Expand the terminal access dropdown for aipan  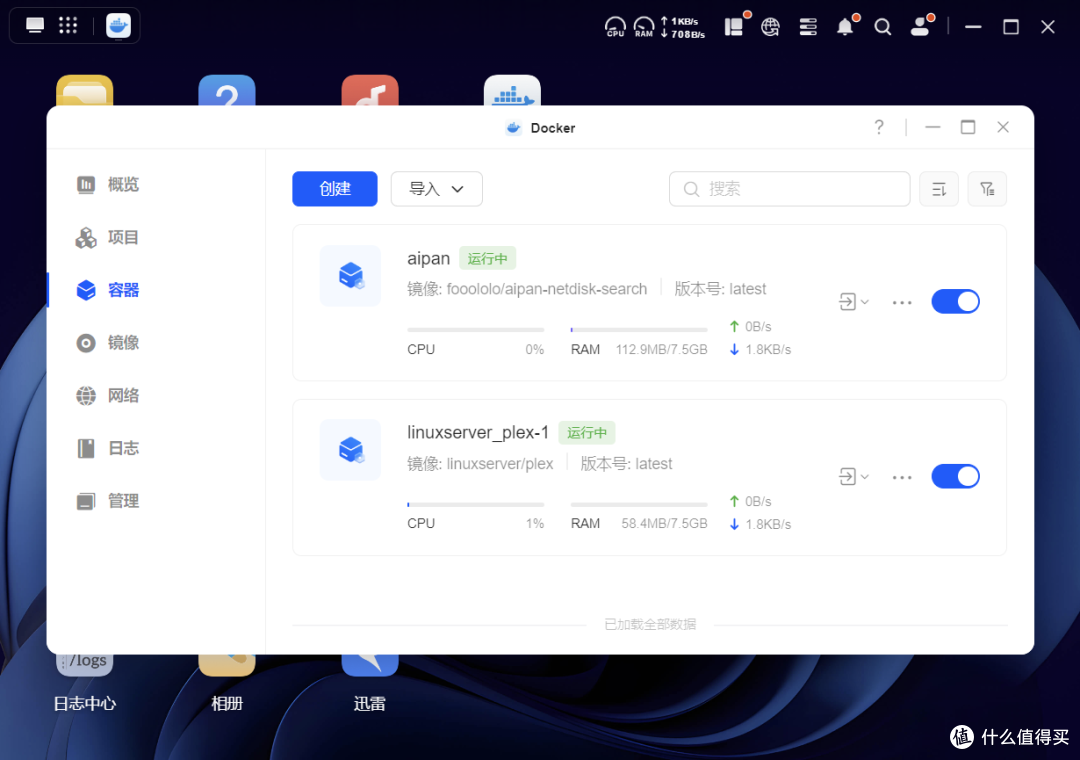tap(854, 302)
